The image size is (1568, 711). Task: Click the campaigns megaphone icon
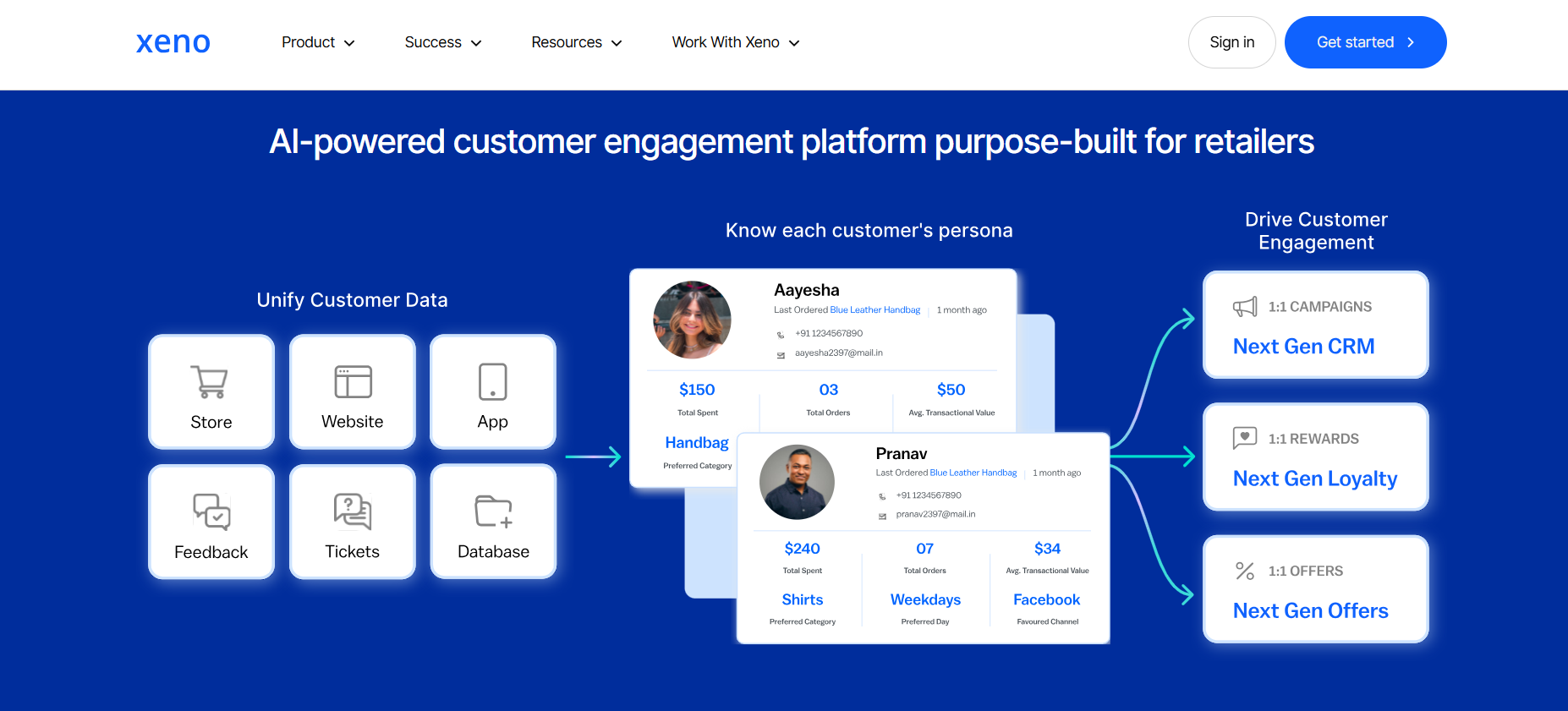1245,307
